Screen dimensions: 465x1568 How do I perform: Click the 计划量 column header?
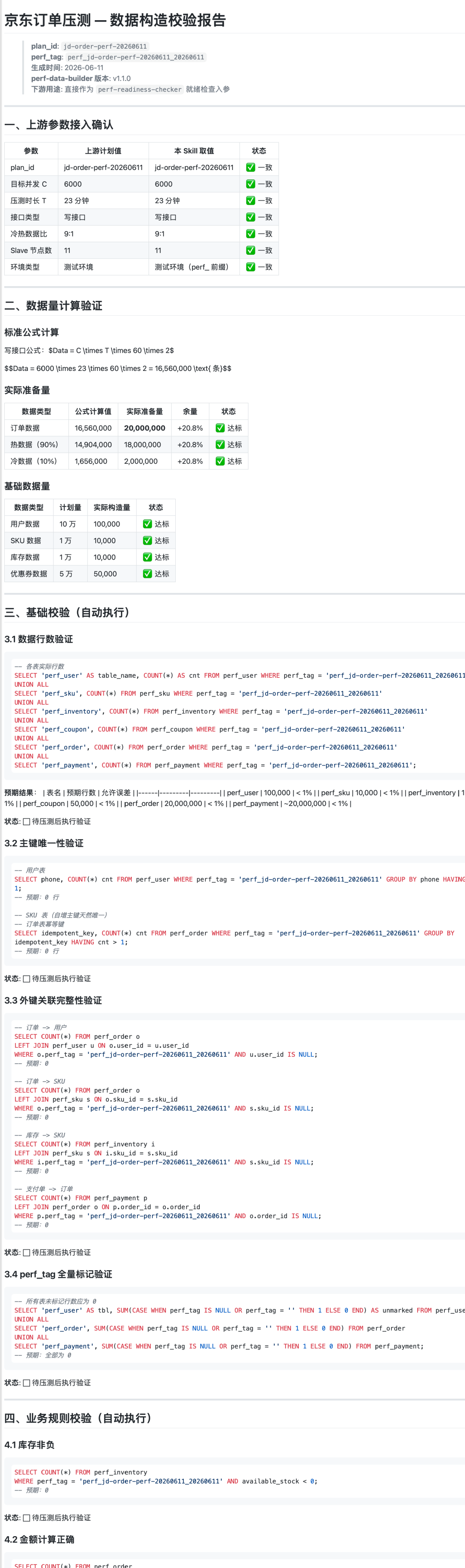pos(70,508)
